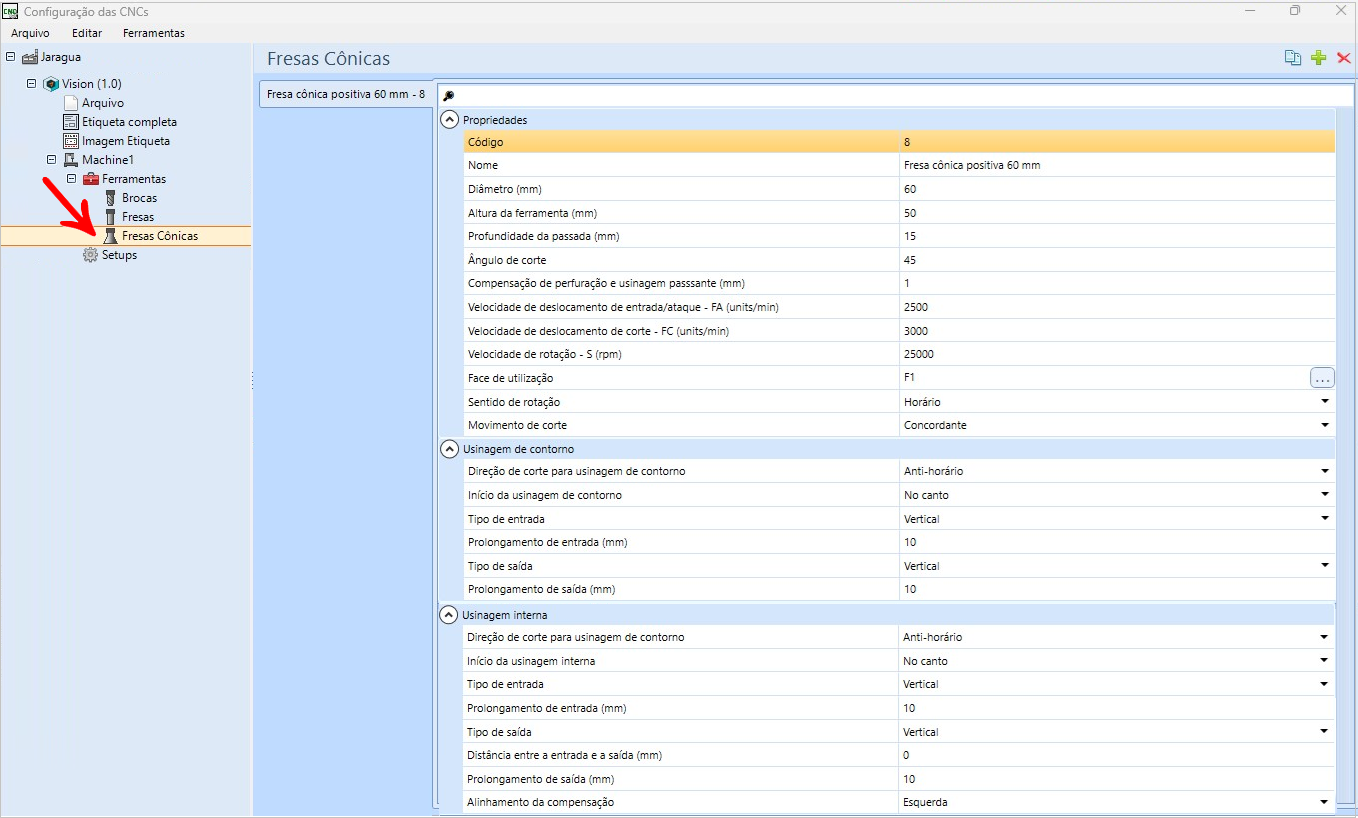1358x818 pixels.
Task: Click the Código value field 8
Action: coord(1117,142)
